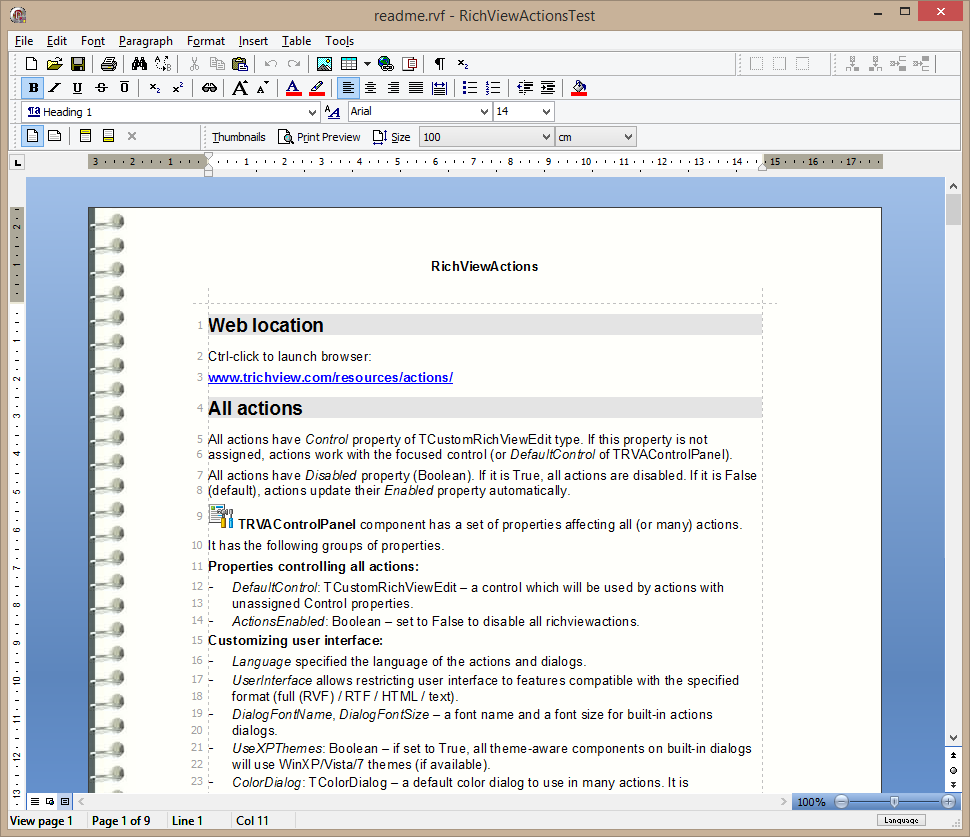The image size is (970, 837).
Task: Toggle superscript on the formatting toolbar
Action: tap(178, 88)
